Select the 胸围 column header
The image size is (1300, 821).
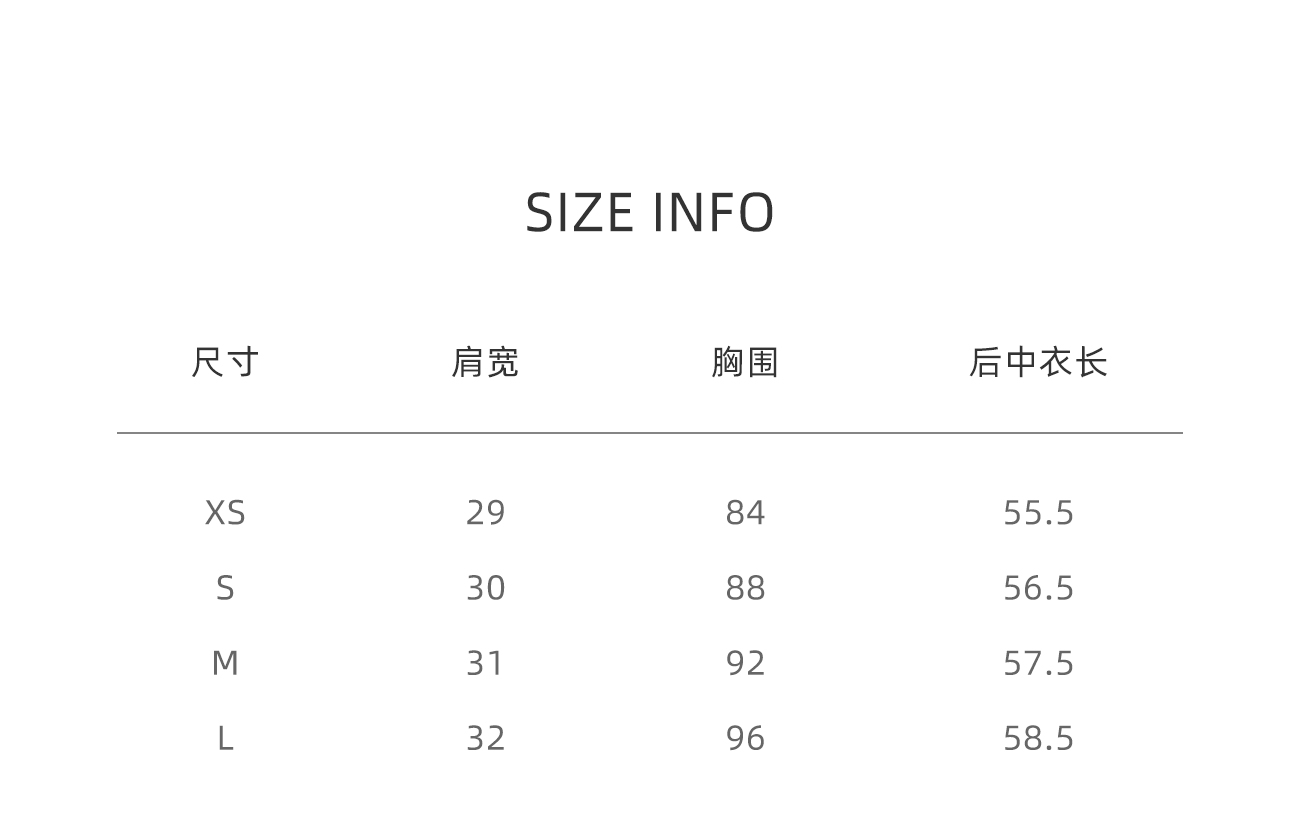745,362
